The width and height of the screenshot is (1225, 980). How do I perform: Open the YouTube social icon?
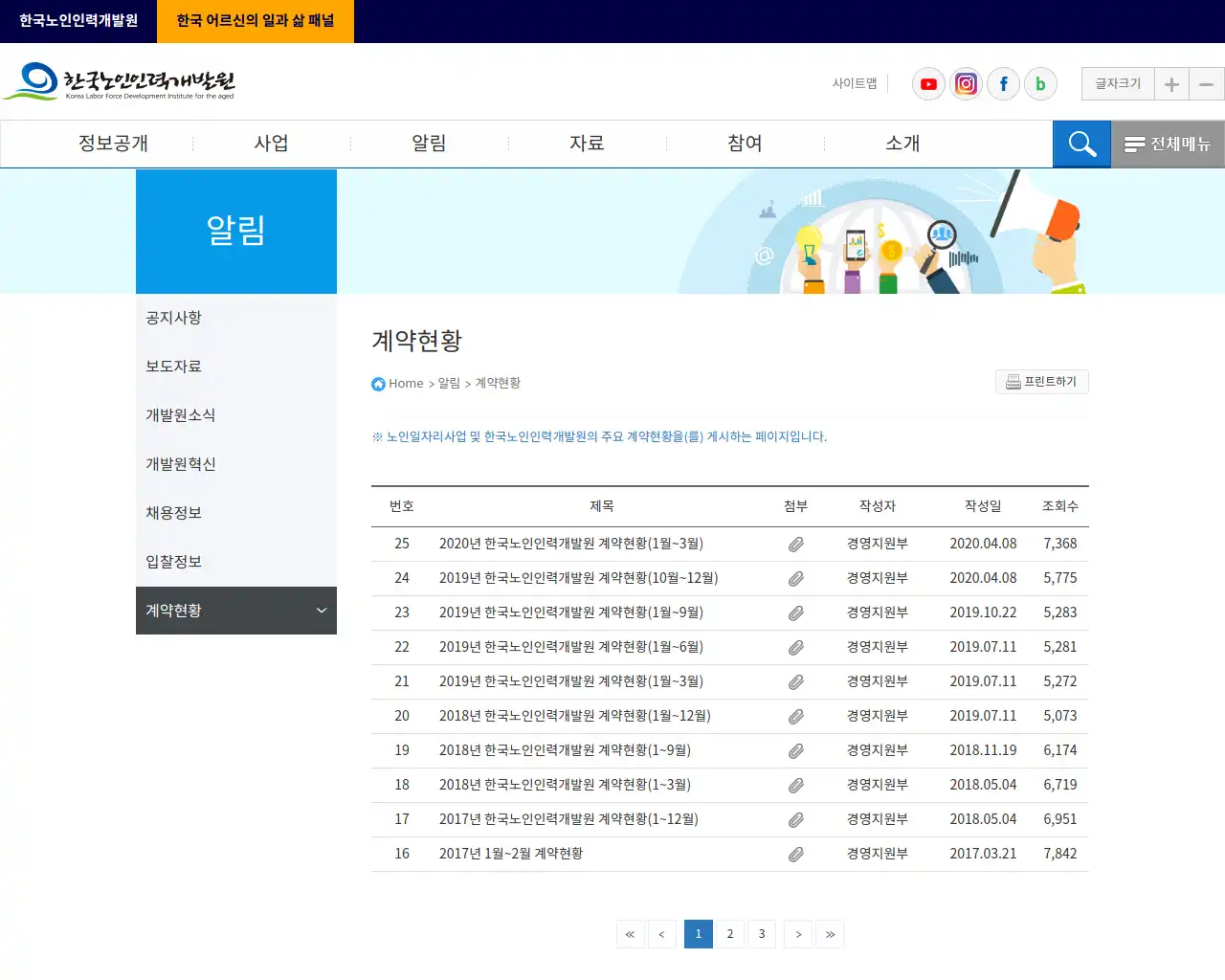[x=928, y=84]
